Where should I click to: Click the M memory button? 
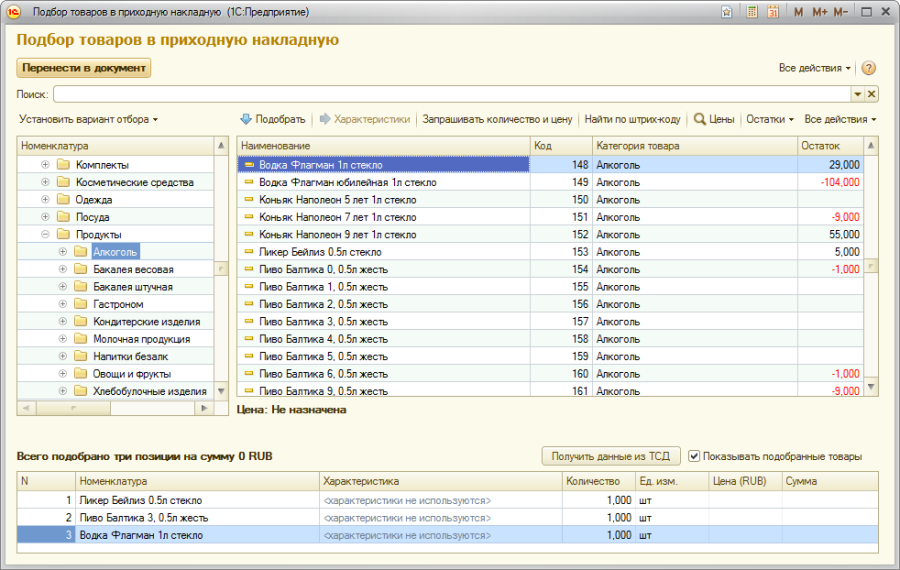[x=798, y=12]
